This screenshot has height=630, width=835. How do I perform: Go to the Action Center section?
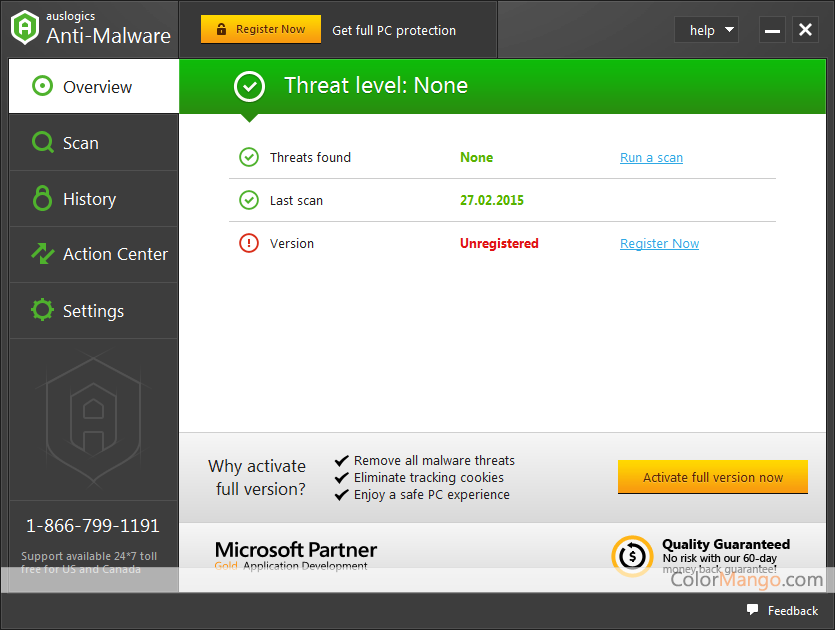(94, 255)
